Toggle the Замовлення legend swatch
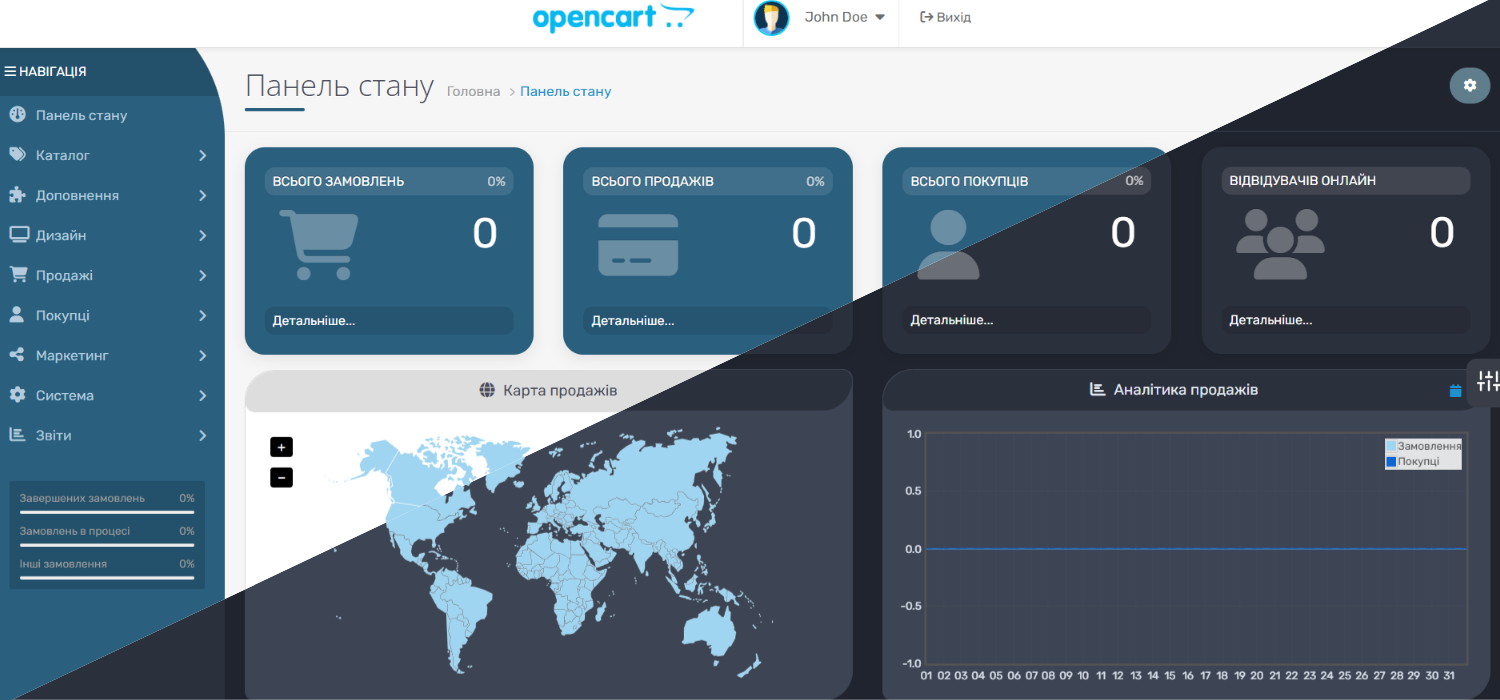The width and height of the screenshot is (1500, 700). pyautogui.click(x=1391, y=446)
